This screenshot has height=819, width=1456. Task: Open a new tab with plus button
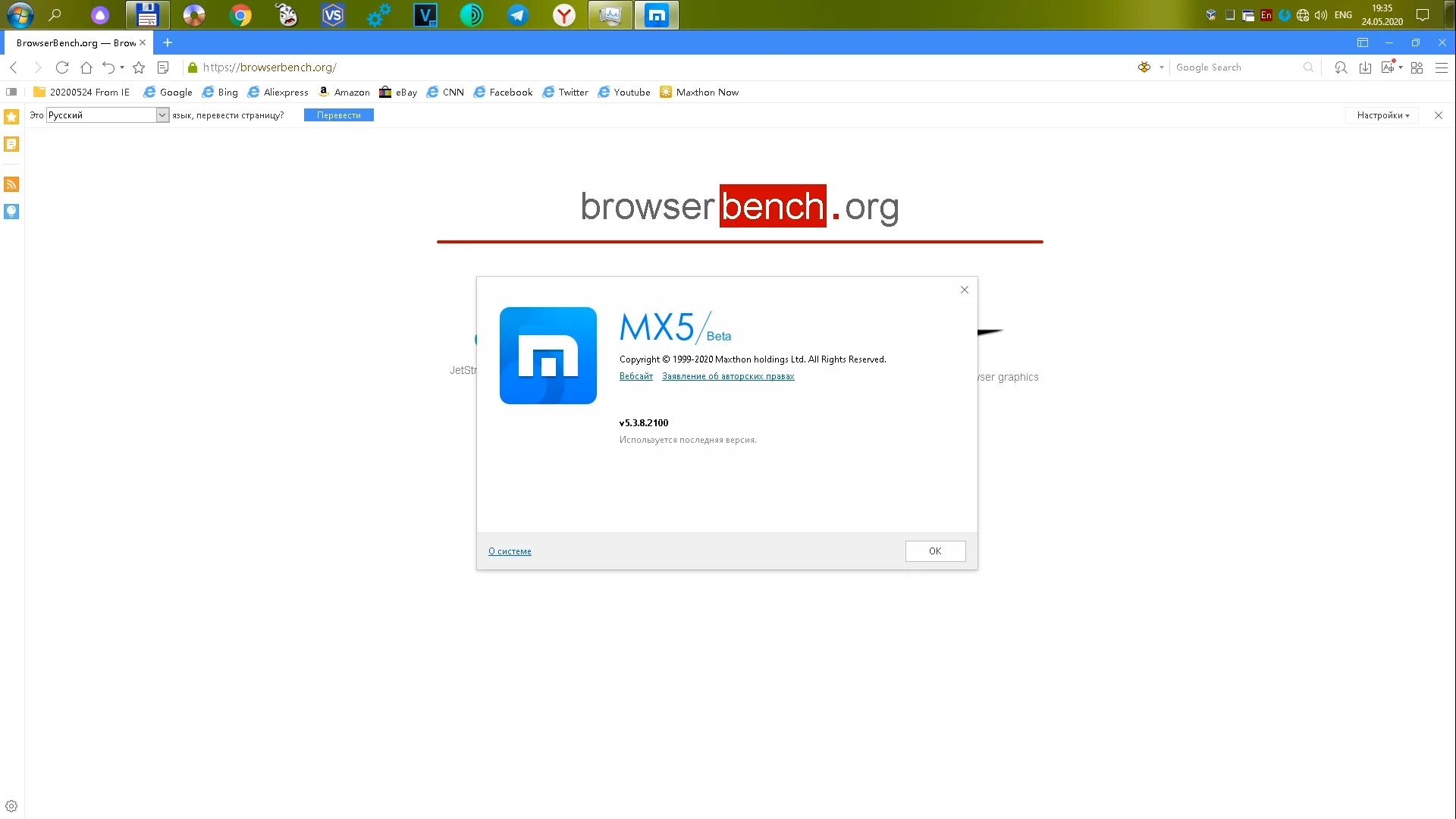[168, 42]
